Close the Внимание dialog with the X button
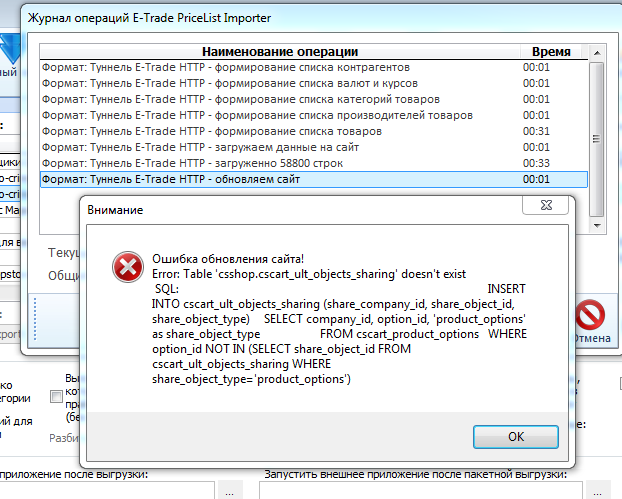This screenshot has height=499, width=622. [x=546, y=205]
